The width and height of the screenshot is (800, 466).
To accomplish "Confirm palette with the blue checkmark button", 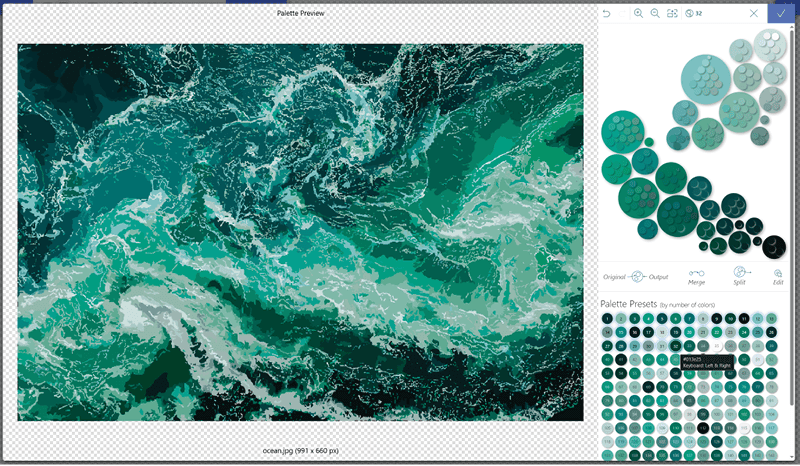I will [781, 13].
